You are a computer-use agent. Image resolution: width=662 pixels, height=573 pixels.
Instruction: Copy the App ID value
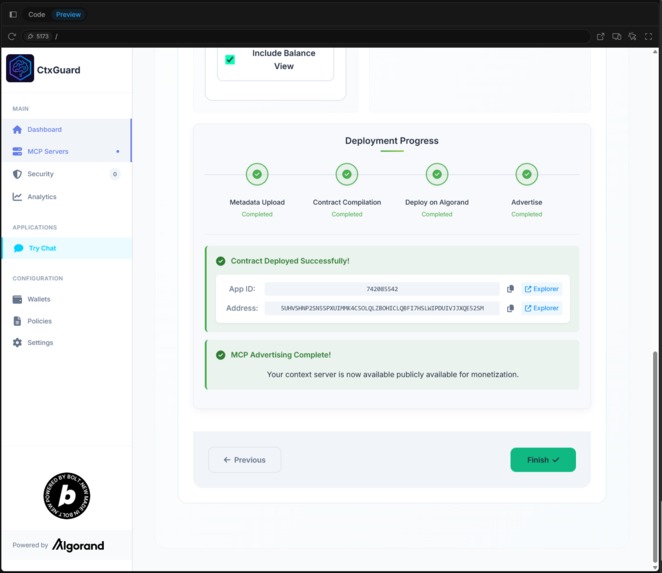(510, 289)
